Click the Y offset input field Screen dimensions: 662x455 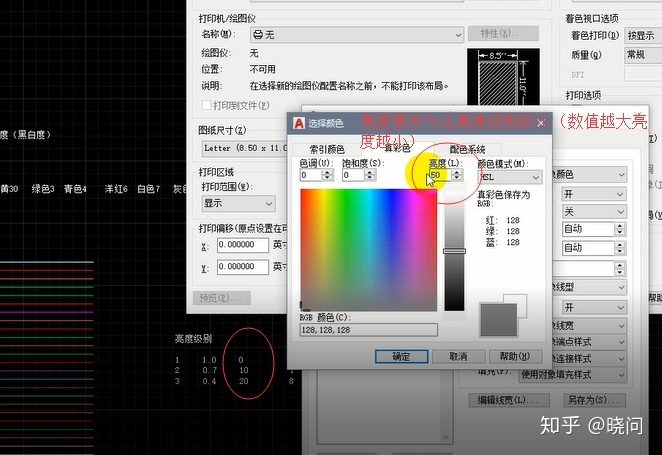click(243, 267)
